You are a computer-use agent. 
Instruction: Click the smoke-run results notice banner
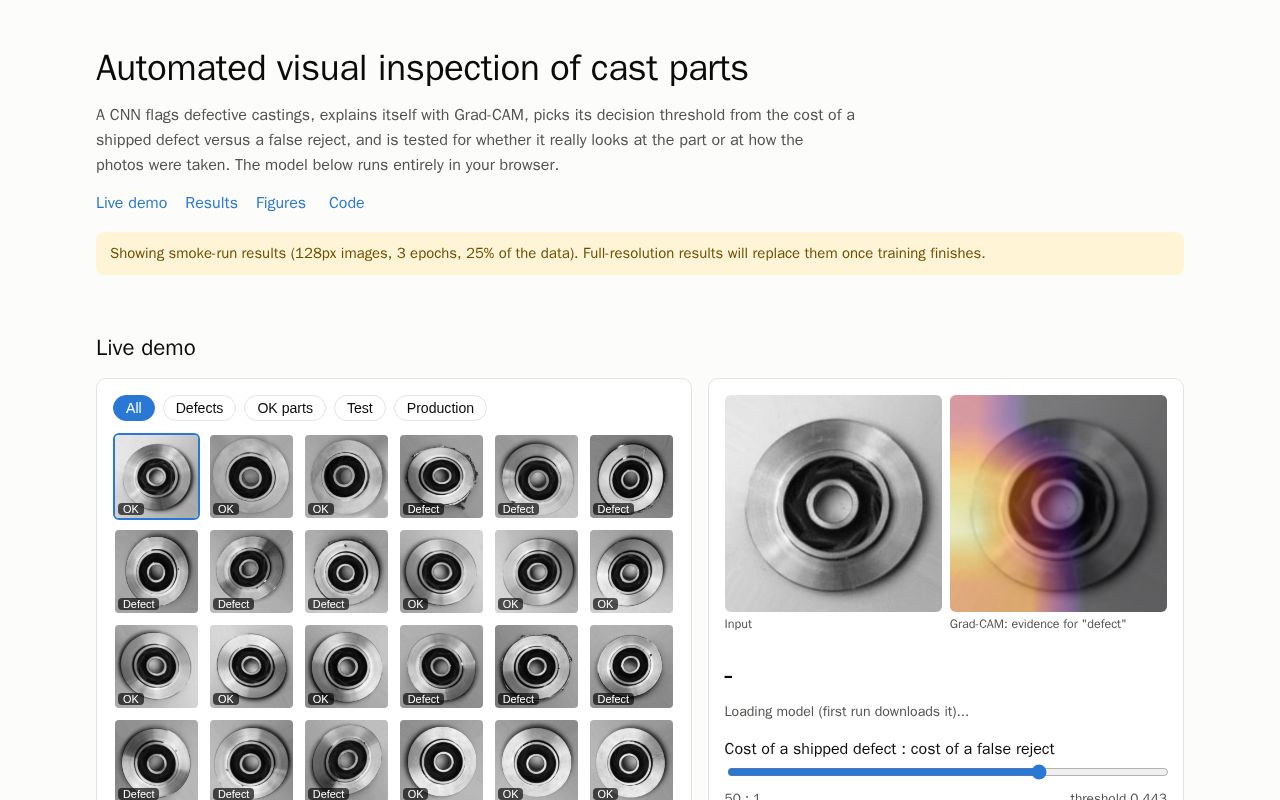coord(640,254)
